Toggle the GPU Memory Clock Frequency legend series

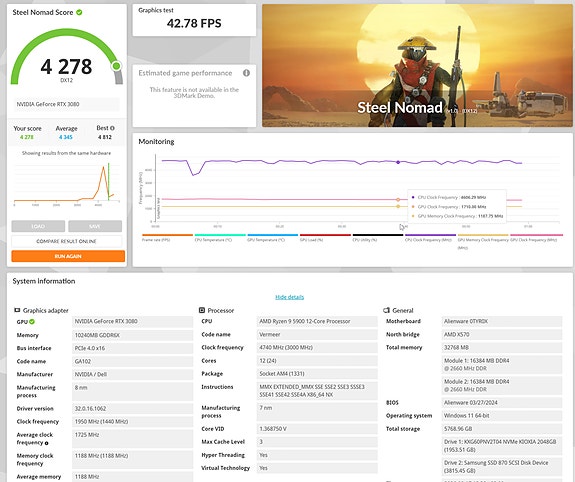click(483, 241)
